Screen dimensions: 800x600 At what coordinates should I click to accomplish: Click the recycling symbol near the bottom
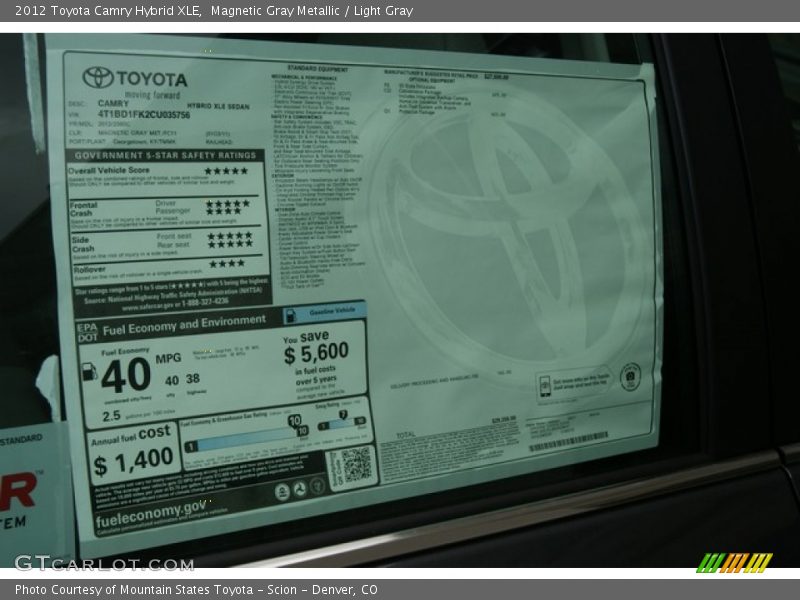click(300, 487)
